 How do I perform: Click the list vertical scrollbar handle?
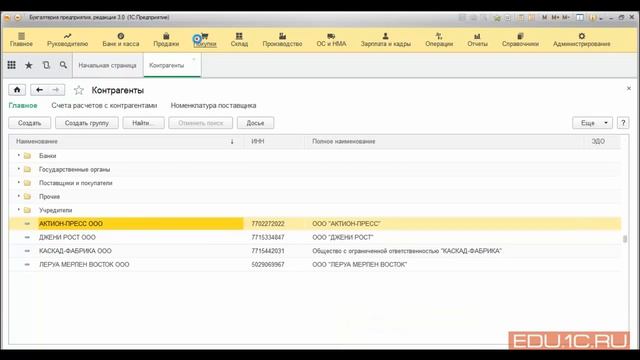click(x=625, y=239)
